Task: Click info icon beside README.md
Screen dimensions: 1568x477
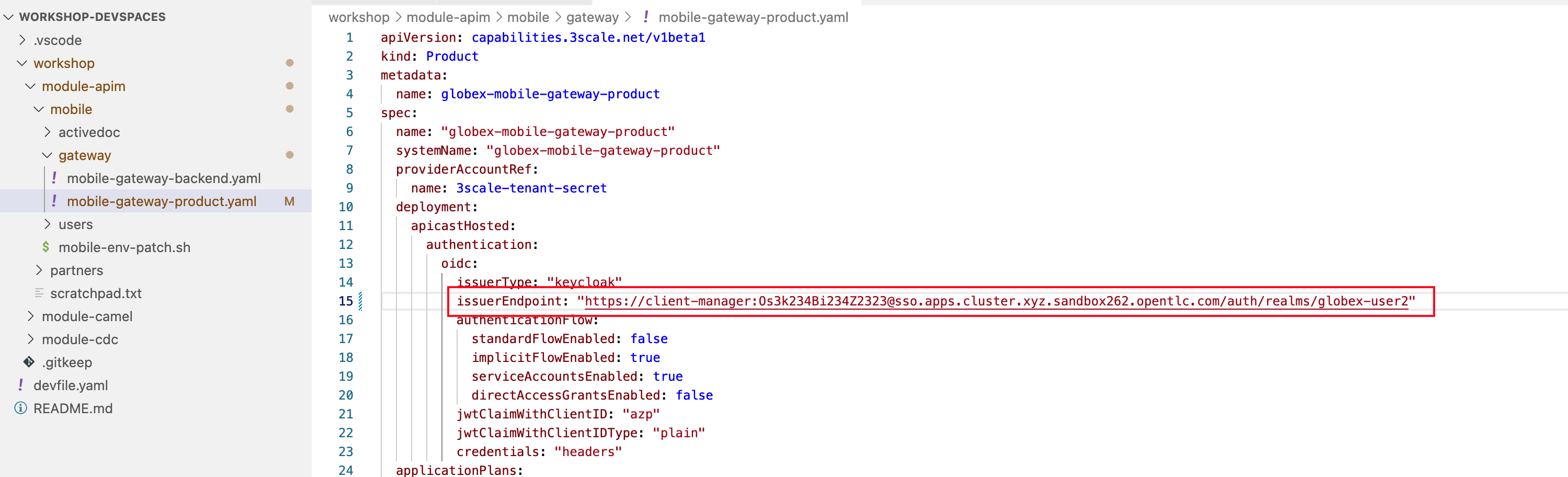Action: tap(21, 408)
